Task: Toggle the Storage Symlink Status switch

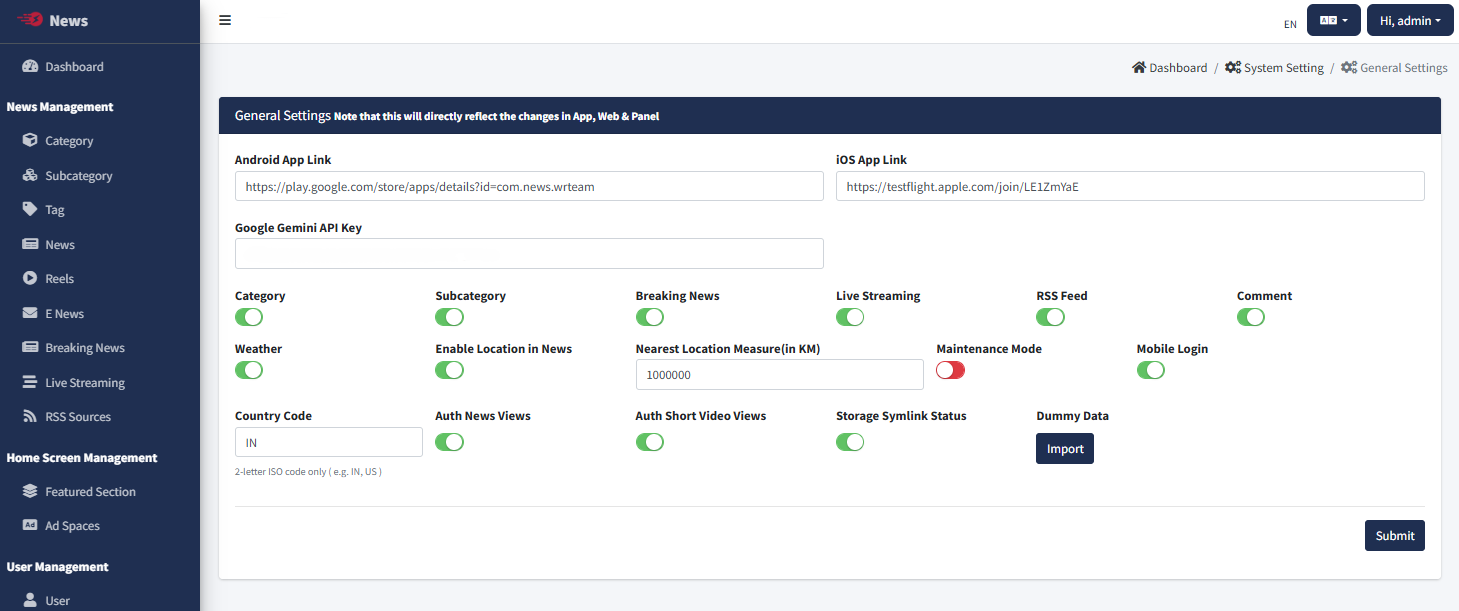Action: point(850,442)
